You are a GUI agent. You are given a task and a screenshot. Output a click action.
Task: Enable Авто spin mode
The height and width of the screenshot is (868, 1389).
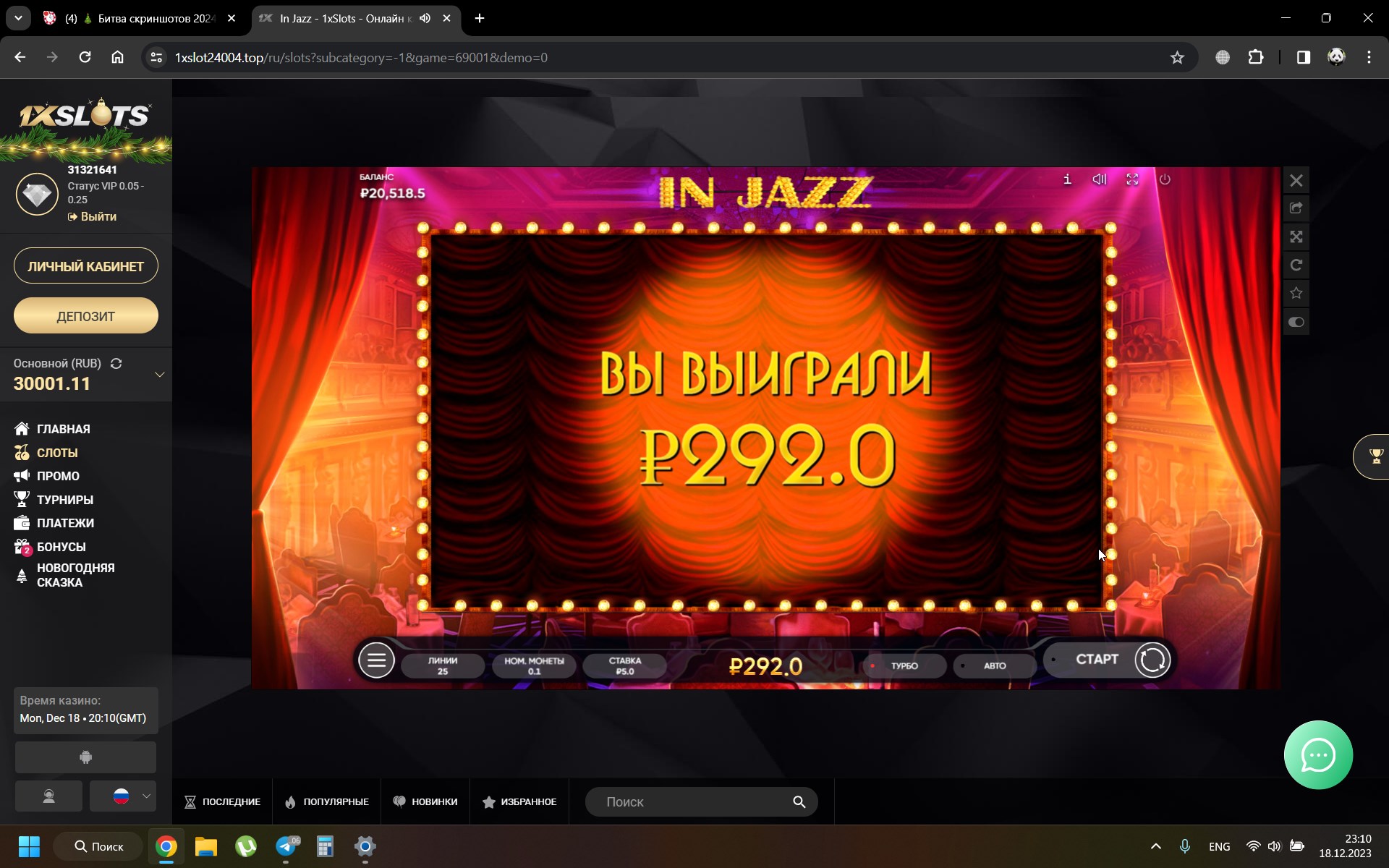pyautogui.click(x=995, y=665)
